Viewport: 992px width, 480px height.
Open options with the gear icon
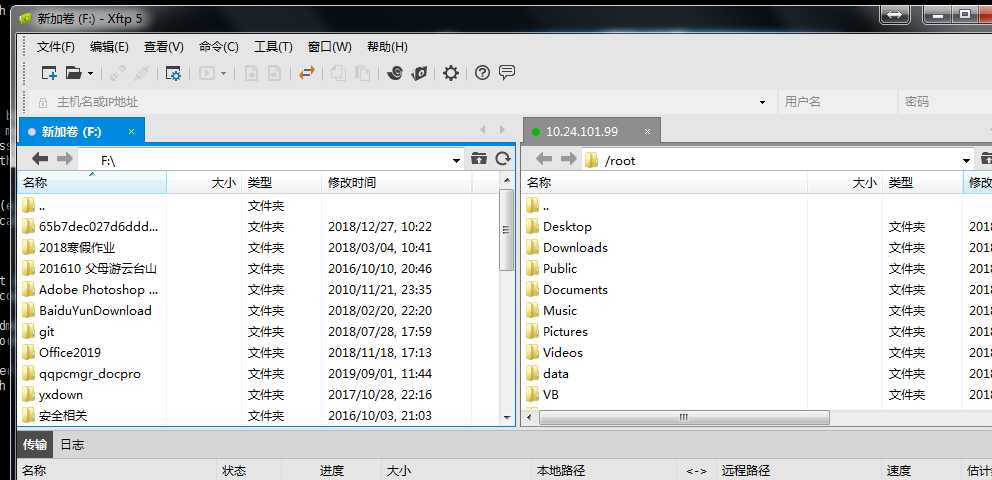click(x=450, y=73)
